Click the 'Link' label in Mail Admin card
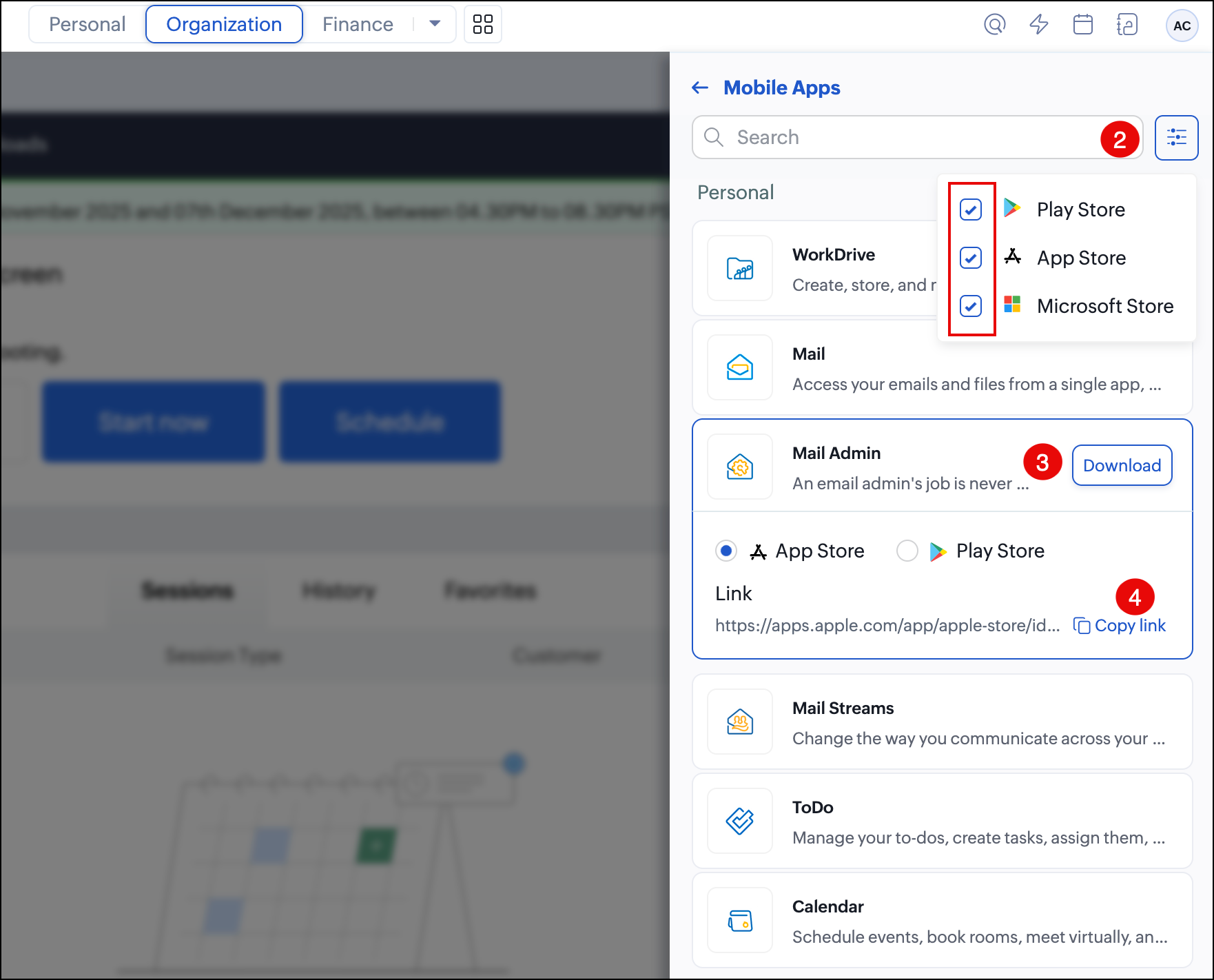This screenshot has width=1214, height=980. (x=733, y=593)
